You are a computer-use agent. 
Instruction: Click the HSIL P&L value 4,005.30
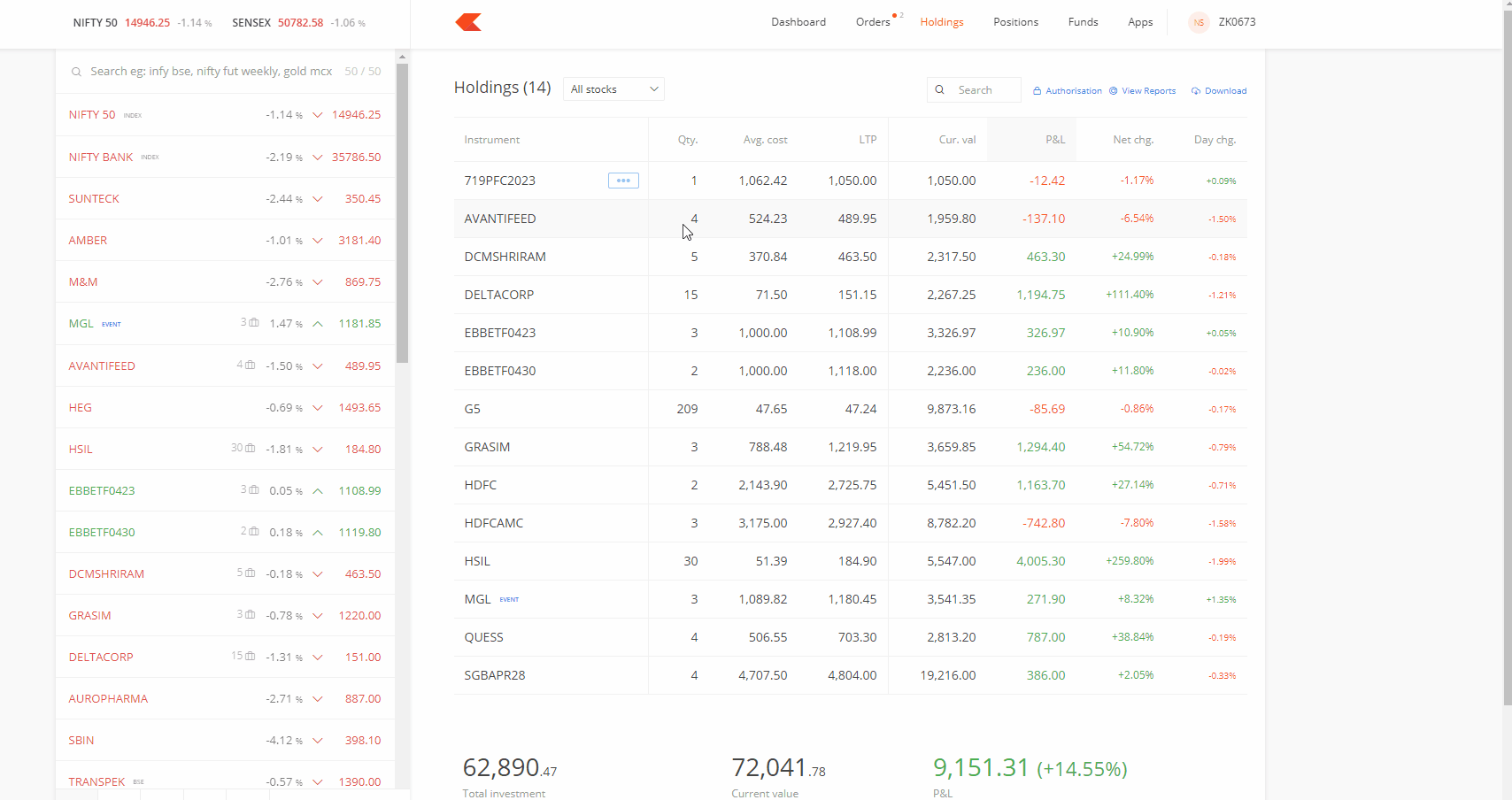[x=1041, y=561]
